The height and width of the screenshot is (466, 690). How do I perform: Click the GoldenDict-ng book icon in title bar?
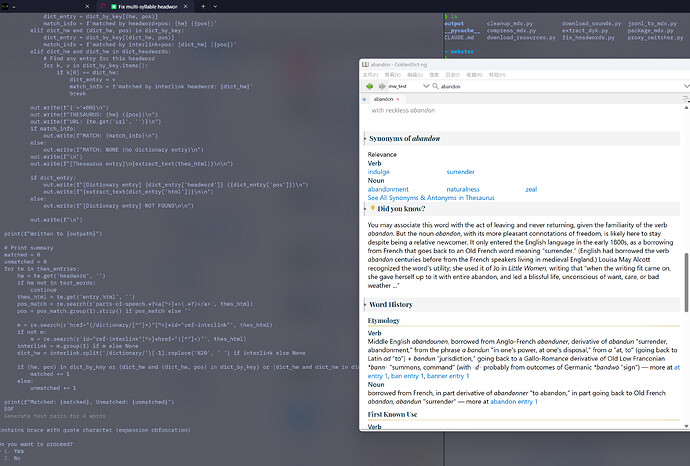(365, 64)
